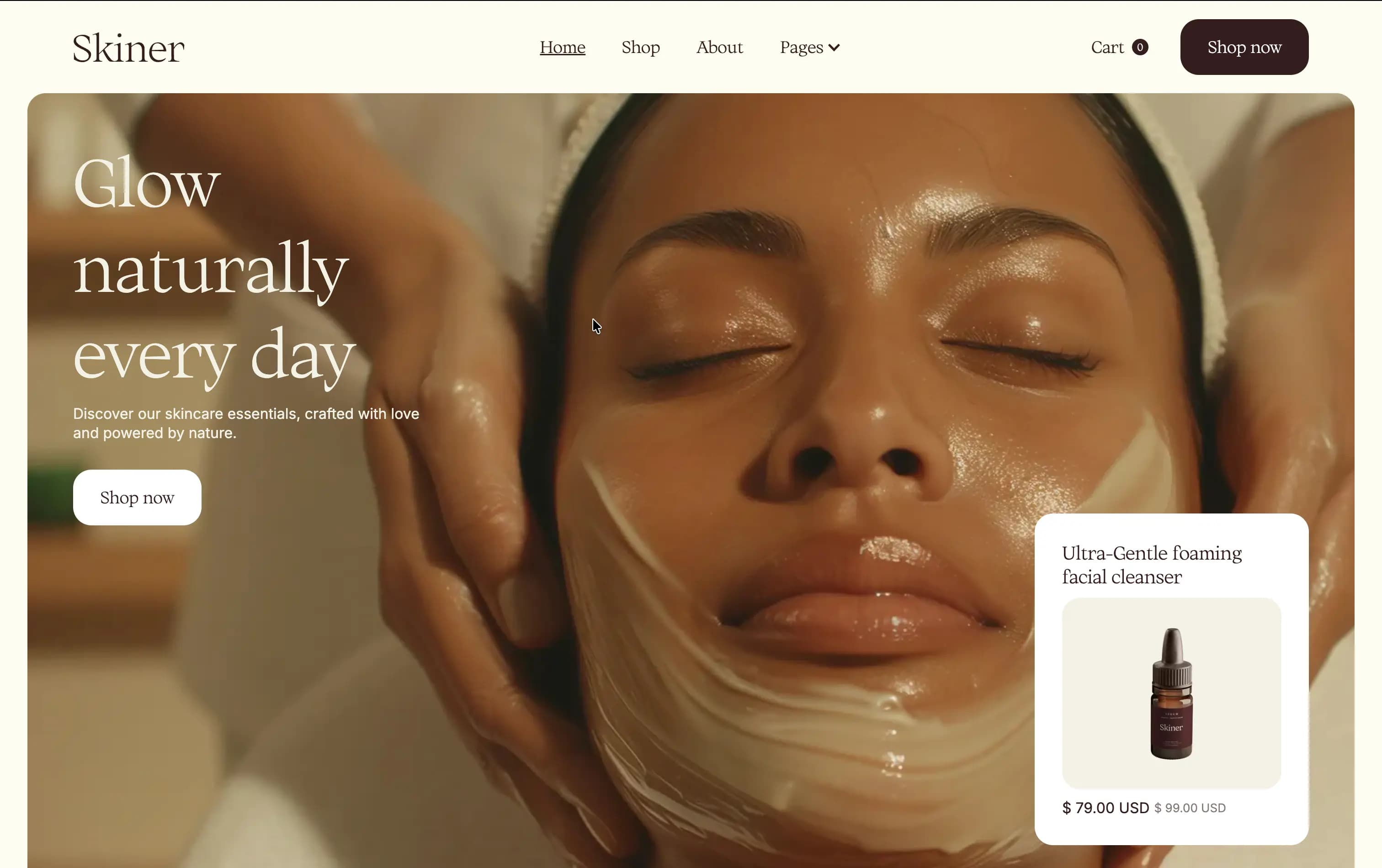Open Ultra-Gentle foaming facial cleanser title
This screenshot has width=1382, height=868.
coord(1151,565)
